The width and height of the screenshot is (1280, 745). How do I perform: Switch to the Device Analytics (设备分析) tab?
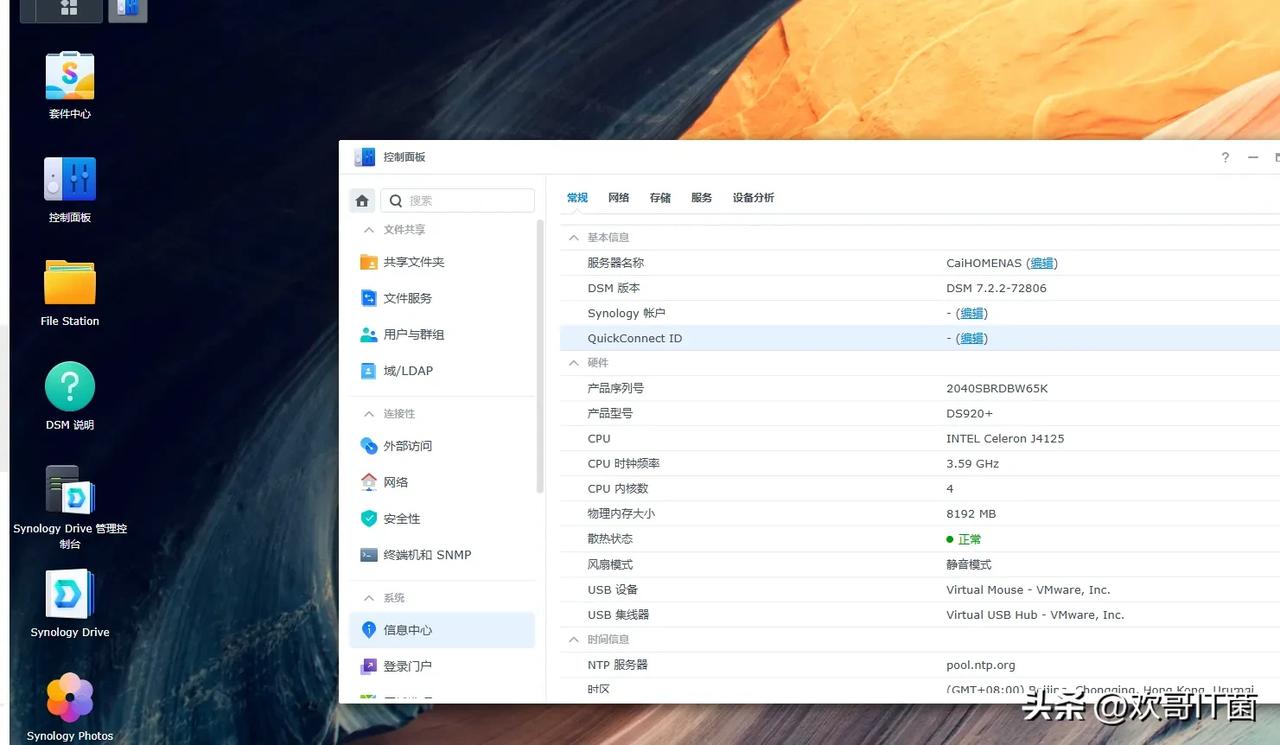(x=753, y=198)
